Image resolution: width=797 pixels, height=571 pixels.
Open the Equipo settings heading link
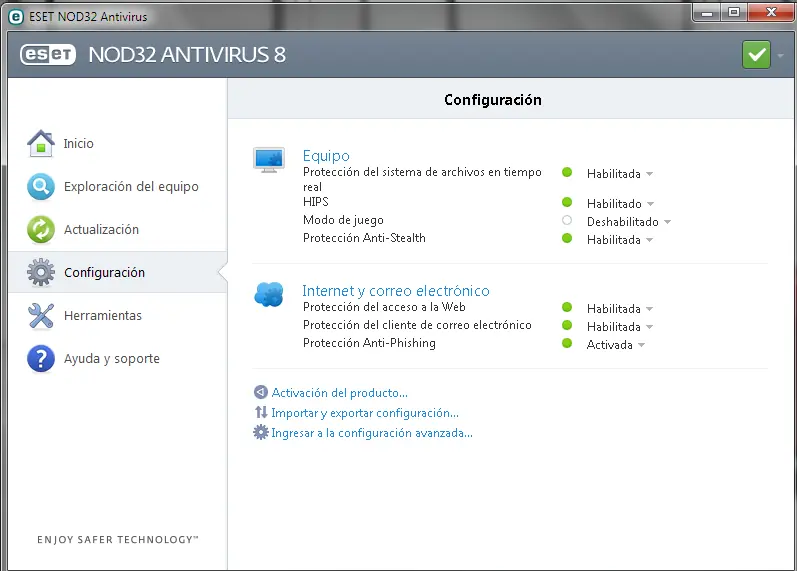click(326, 156)
